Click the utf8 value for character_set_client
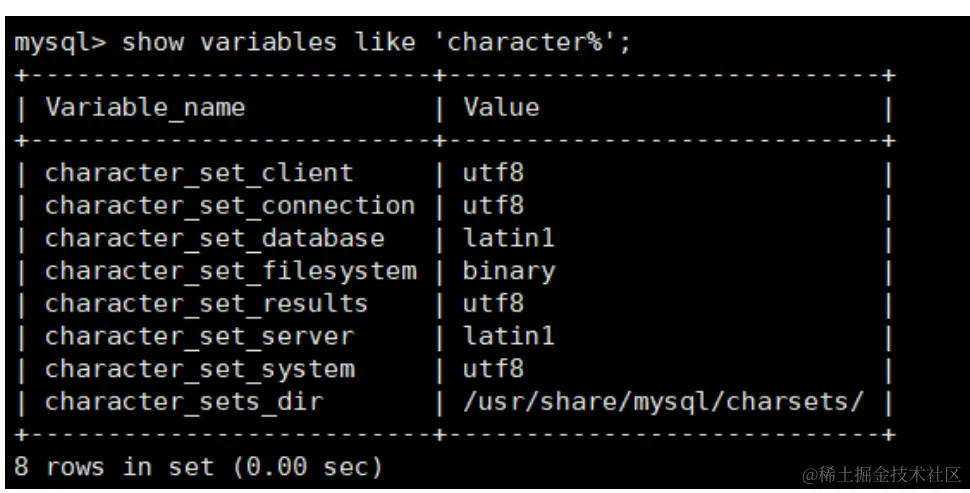Image resolution: width=970 pixels, height=493 pixels. pyautogui.click(x=493, y=173)
